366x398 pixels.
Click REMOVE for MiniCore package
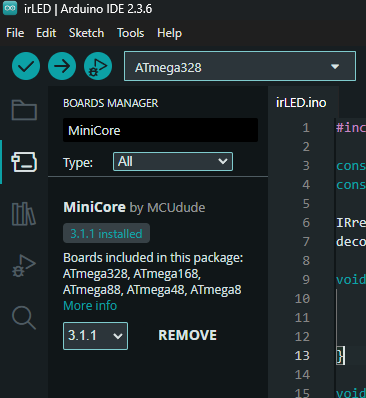[188, 335]
